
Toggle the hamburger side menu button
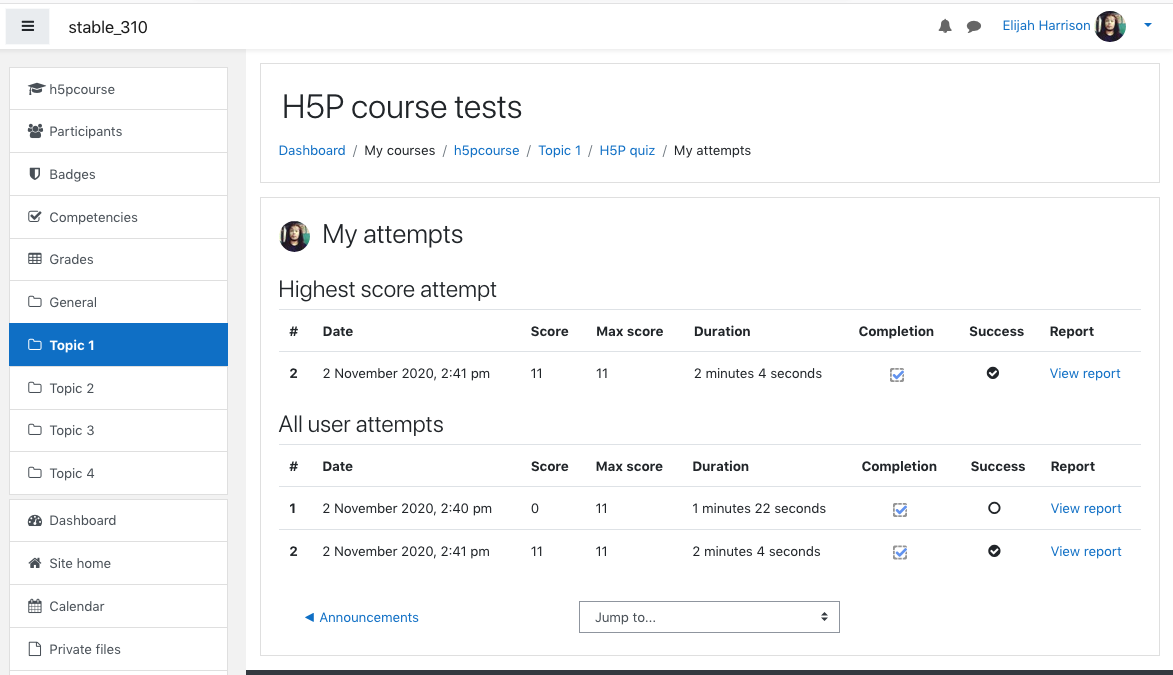point(28,27)
